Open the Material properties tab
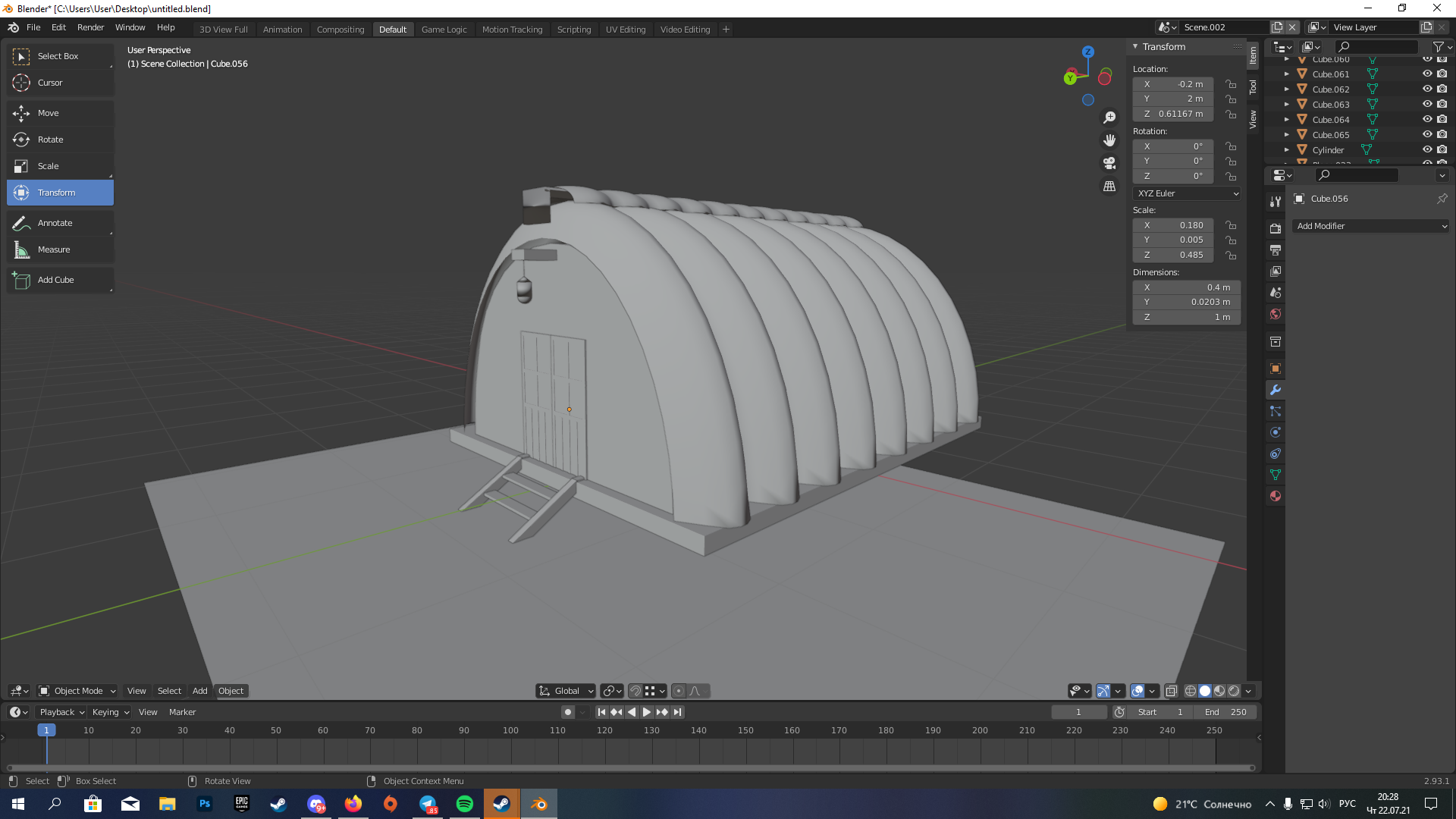Image resolution: width=1456 pixels, height=819 pixels. 1276,496
